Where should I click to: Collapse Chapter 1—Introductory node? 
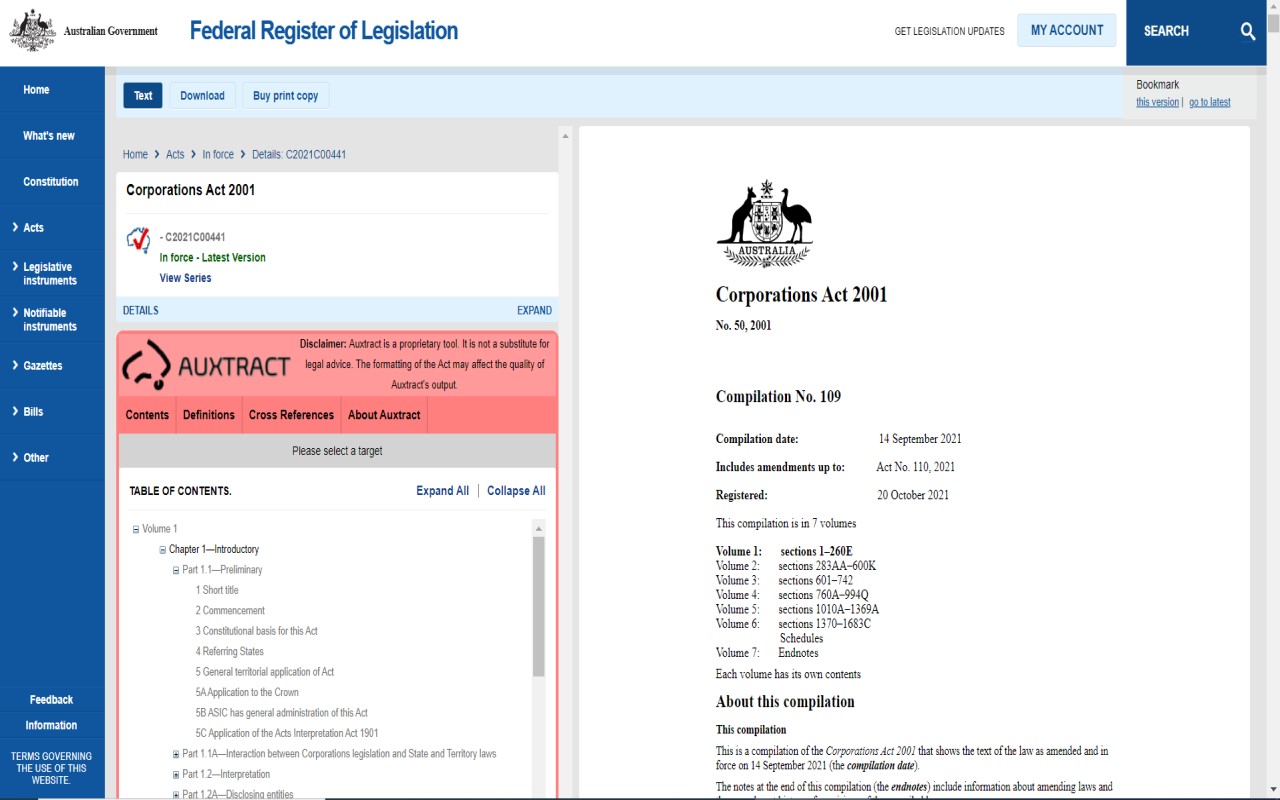click(162, 550)
